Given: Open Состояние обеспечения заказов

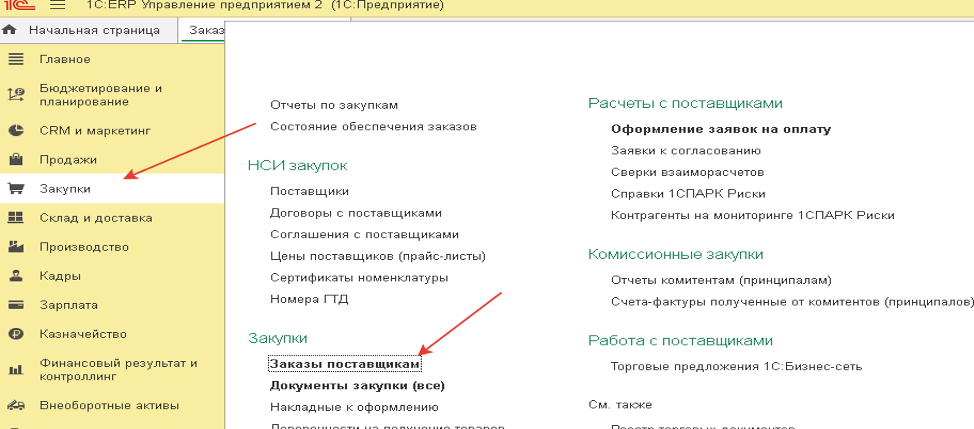Looking at the screenshot, I should pos(373,127).
